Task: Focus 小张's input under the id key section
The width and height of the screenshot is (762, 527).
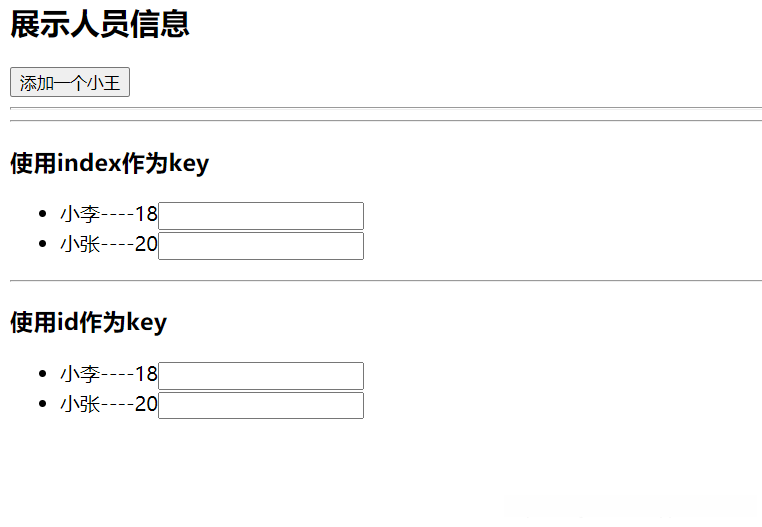Action: pyautogui.click(x=260, y=406)
